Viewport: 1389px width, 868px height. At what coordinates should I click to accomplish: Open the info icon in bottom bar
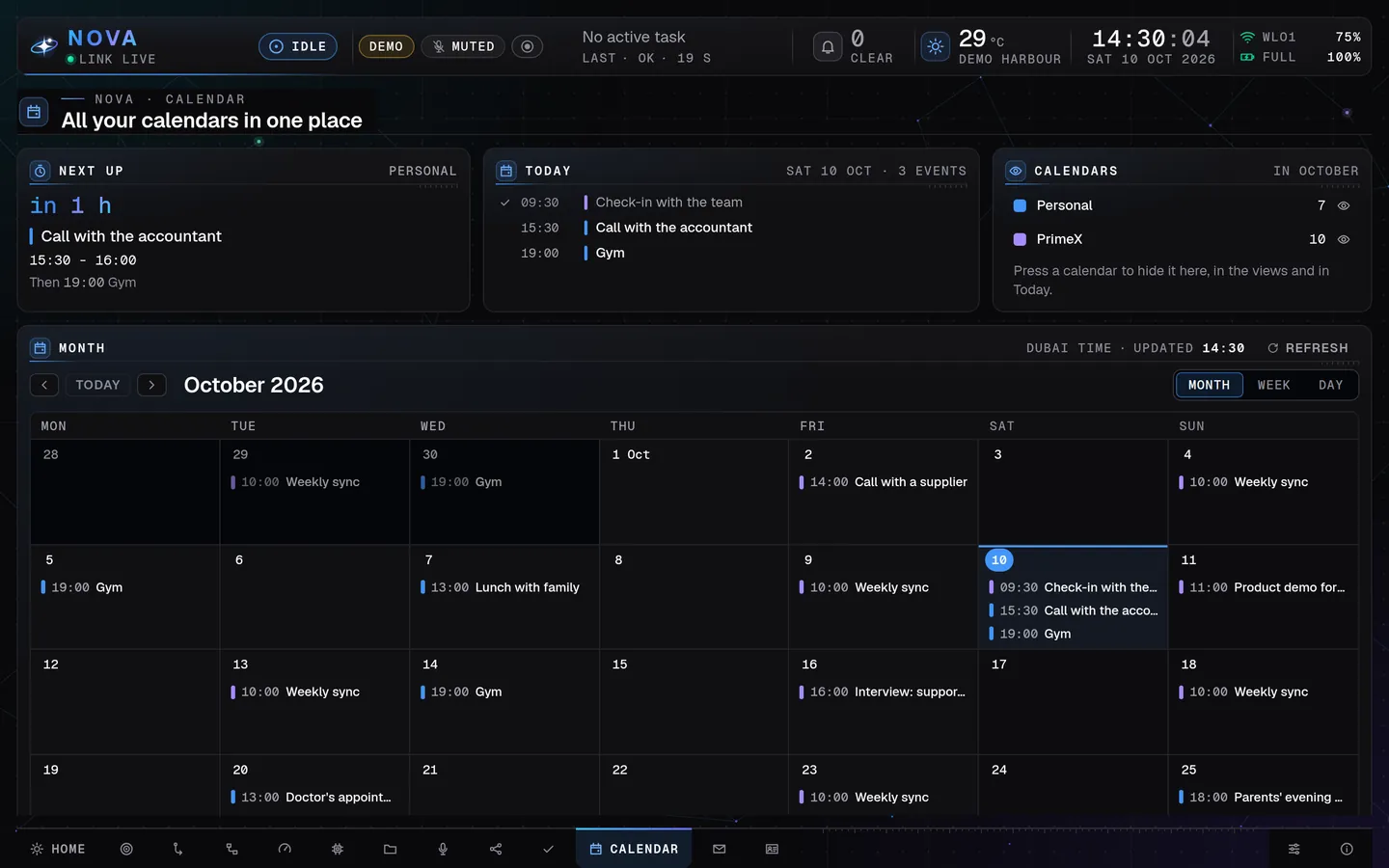[1347, 849]
